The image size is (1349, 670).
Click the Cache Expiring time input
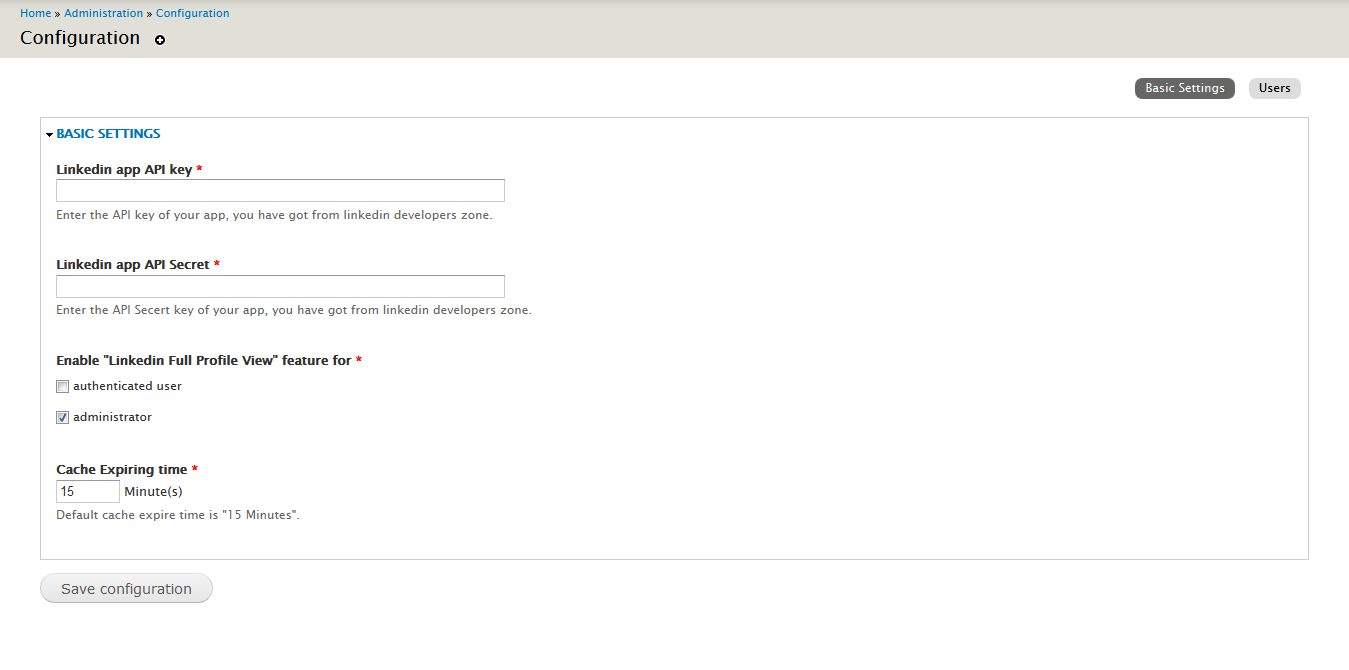[x=88, y=492]
